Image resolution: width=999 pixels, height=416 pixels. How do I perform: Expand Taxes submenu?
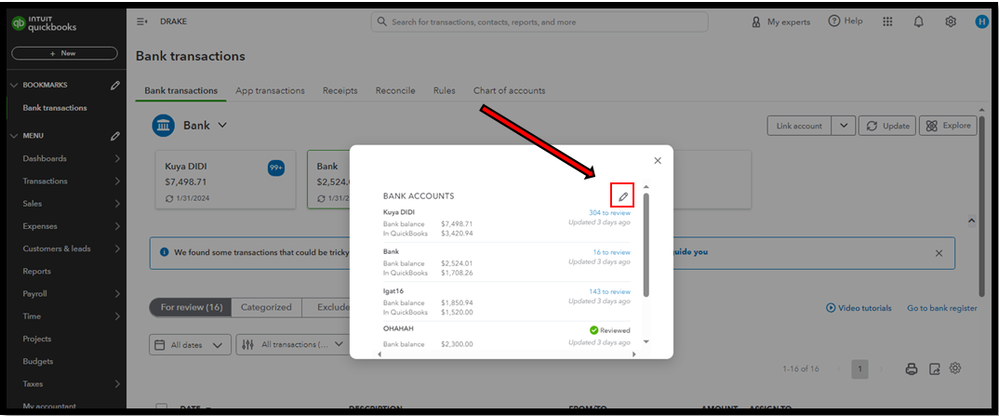(x=117, y=384)
